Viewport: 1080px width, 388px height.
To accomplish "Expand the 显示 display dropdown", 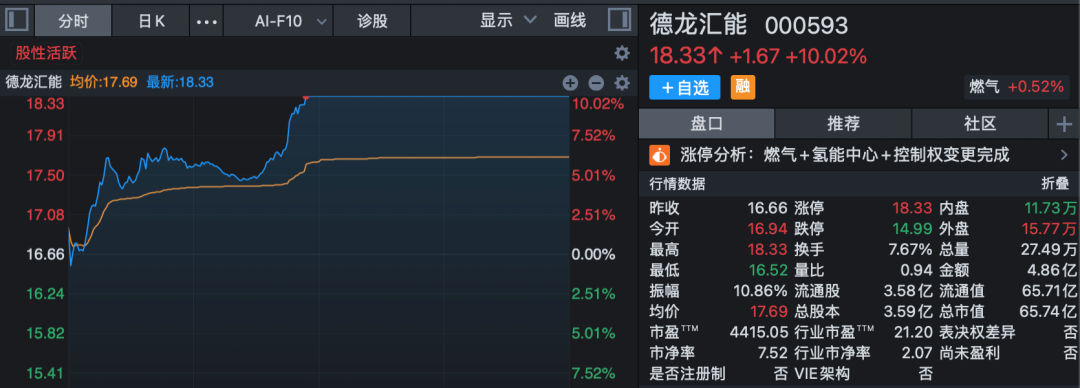I will click(508, 21).
